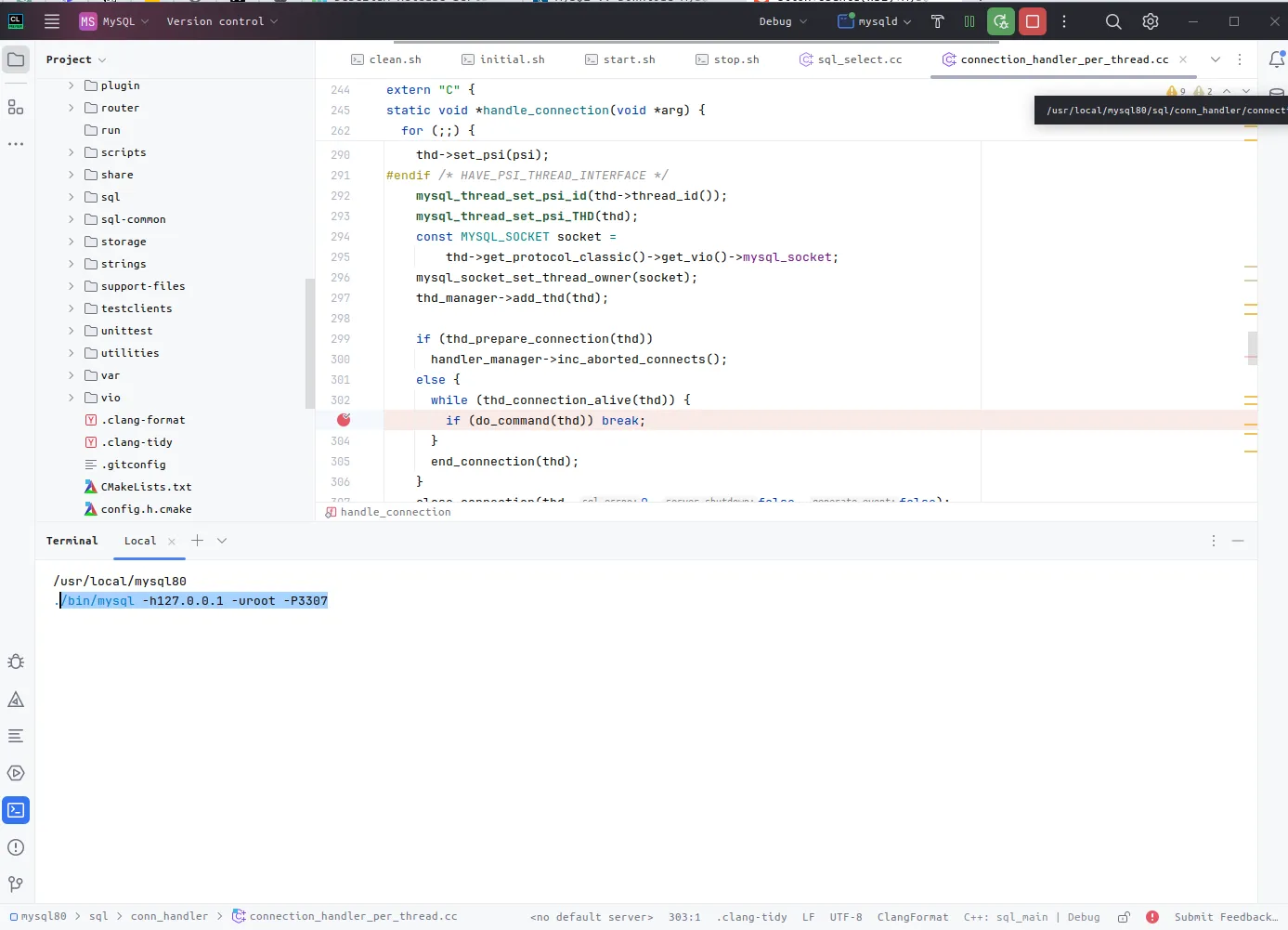
Task: Close the Local terminal tab
Action: [x=172, y=541]
